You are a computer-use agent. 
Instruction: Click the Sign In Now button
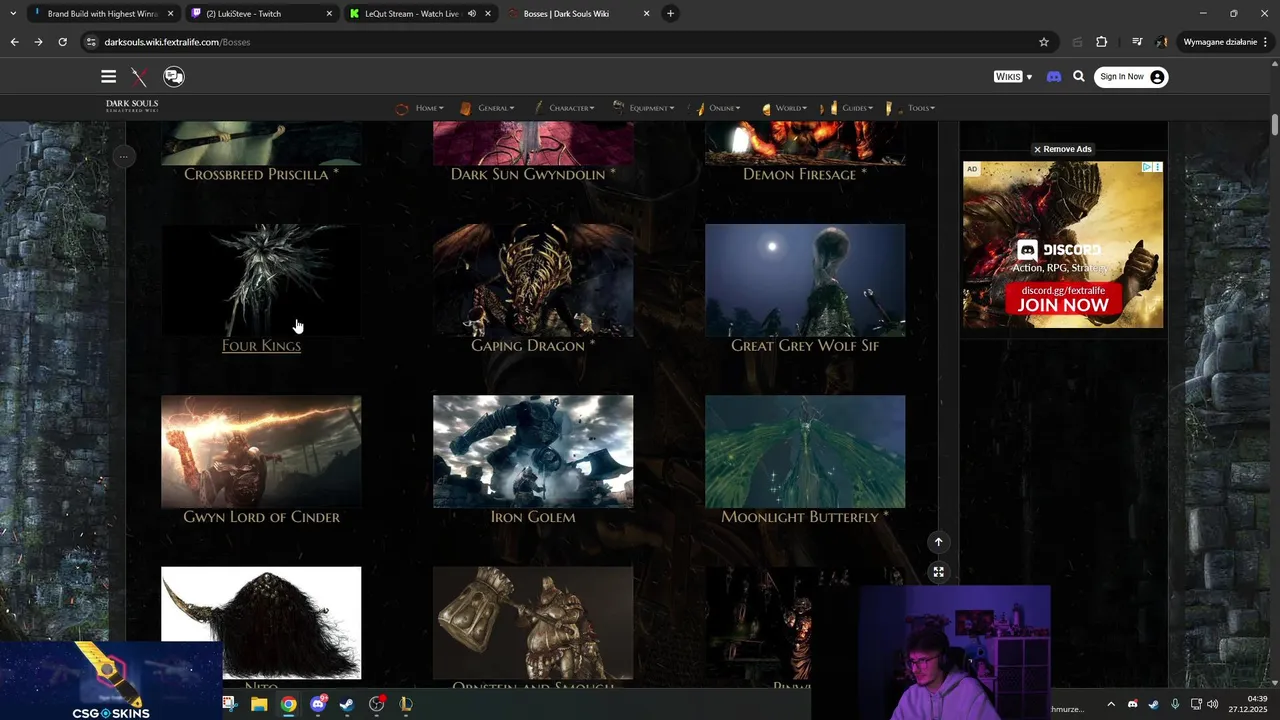[x=1131, y=77]
